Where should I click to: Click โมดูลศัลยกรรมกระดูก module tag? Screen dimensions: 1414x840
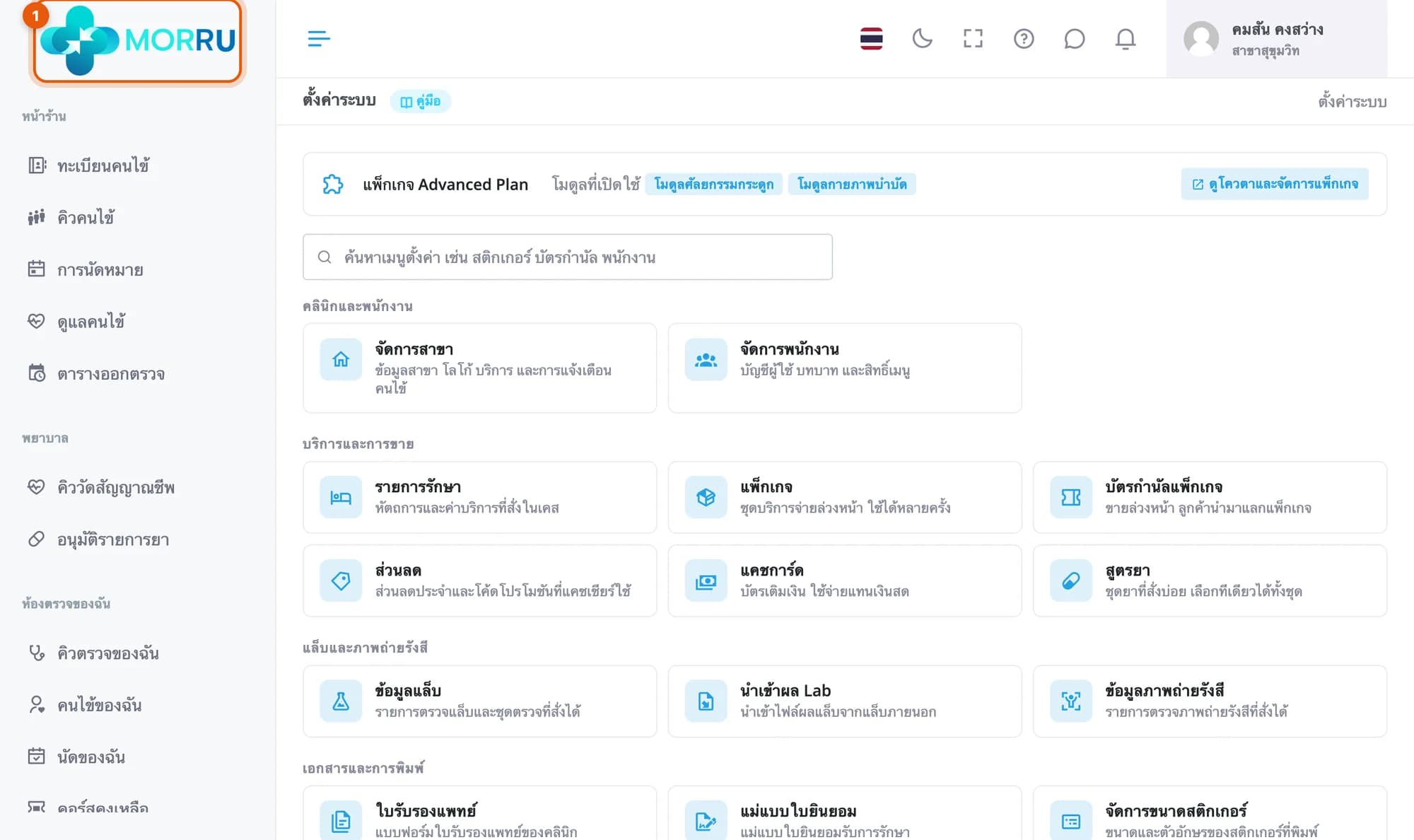(x=713, y=184)
